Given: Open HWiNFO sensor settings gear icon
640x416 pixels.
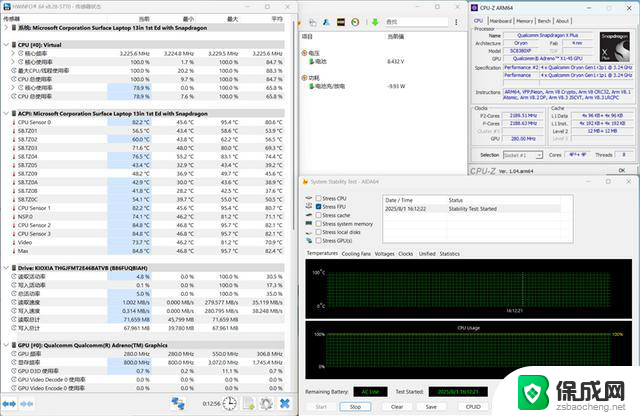Looking at the screenshot, I should [x=266, y=403].
